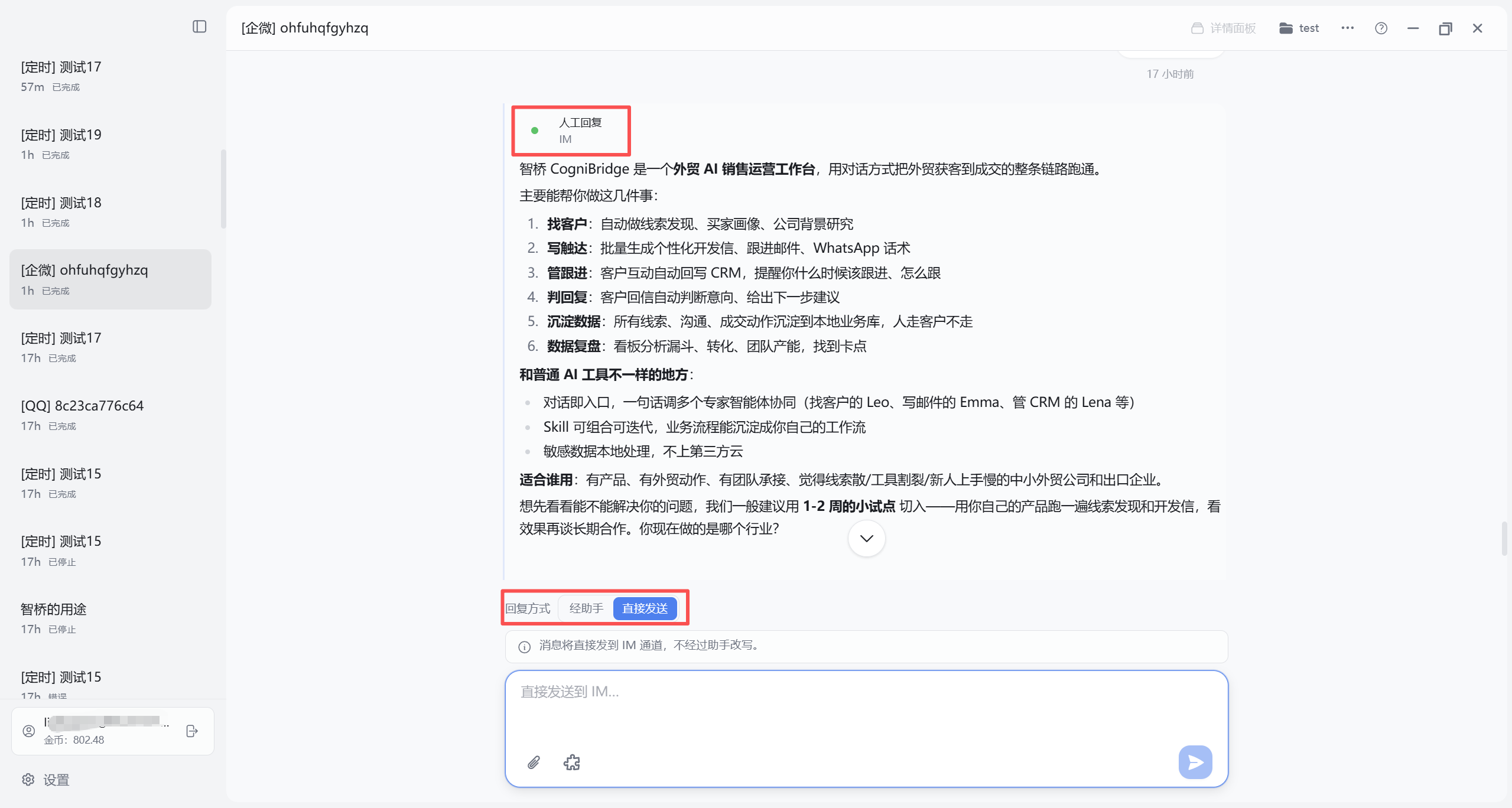Click the 17 小时前 timestamp
This screenshot has height=808, width=1512.
(x=1170, y=74)
